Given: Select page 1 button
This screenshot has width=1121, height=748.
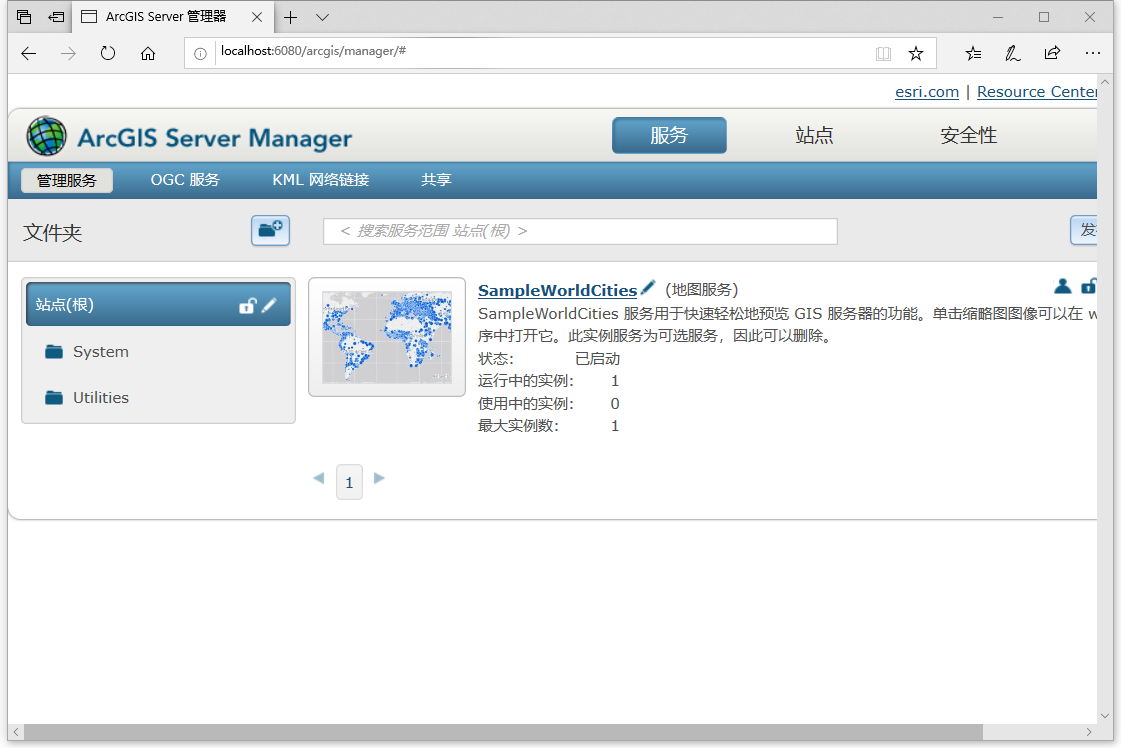Looking at the screenshot, I should click(349, 482).
